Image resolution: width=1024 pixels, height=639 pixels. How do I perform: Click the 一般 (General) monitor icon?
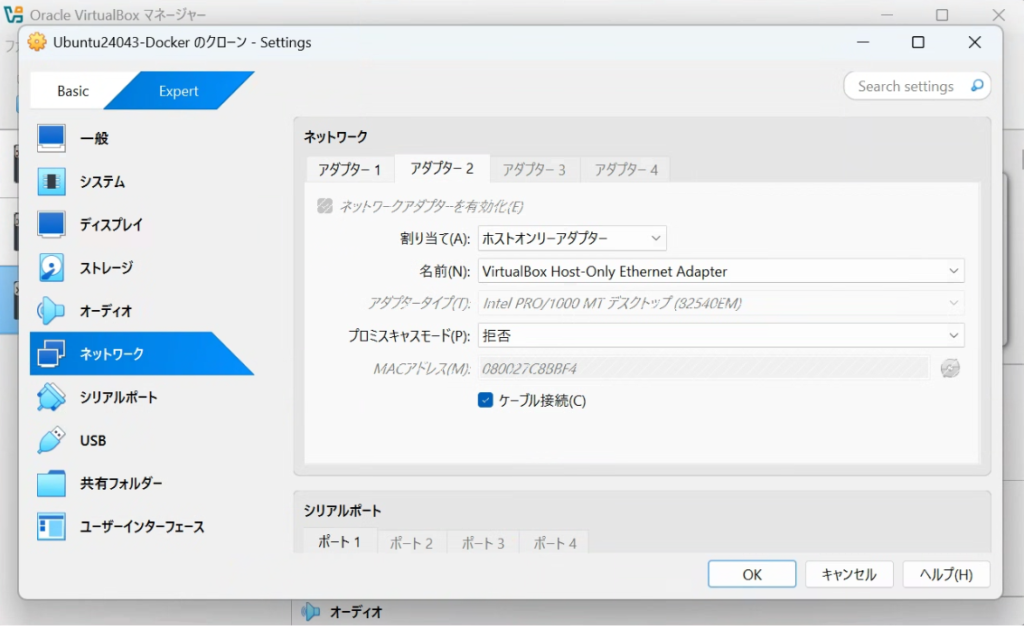coord(51,138)
